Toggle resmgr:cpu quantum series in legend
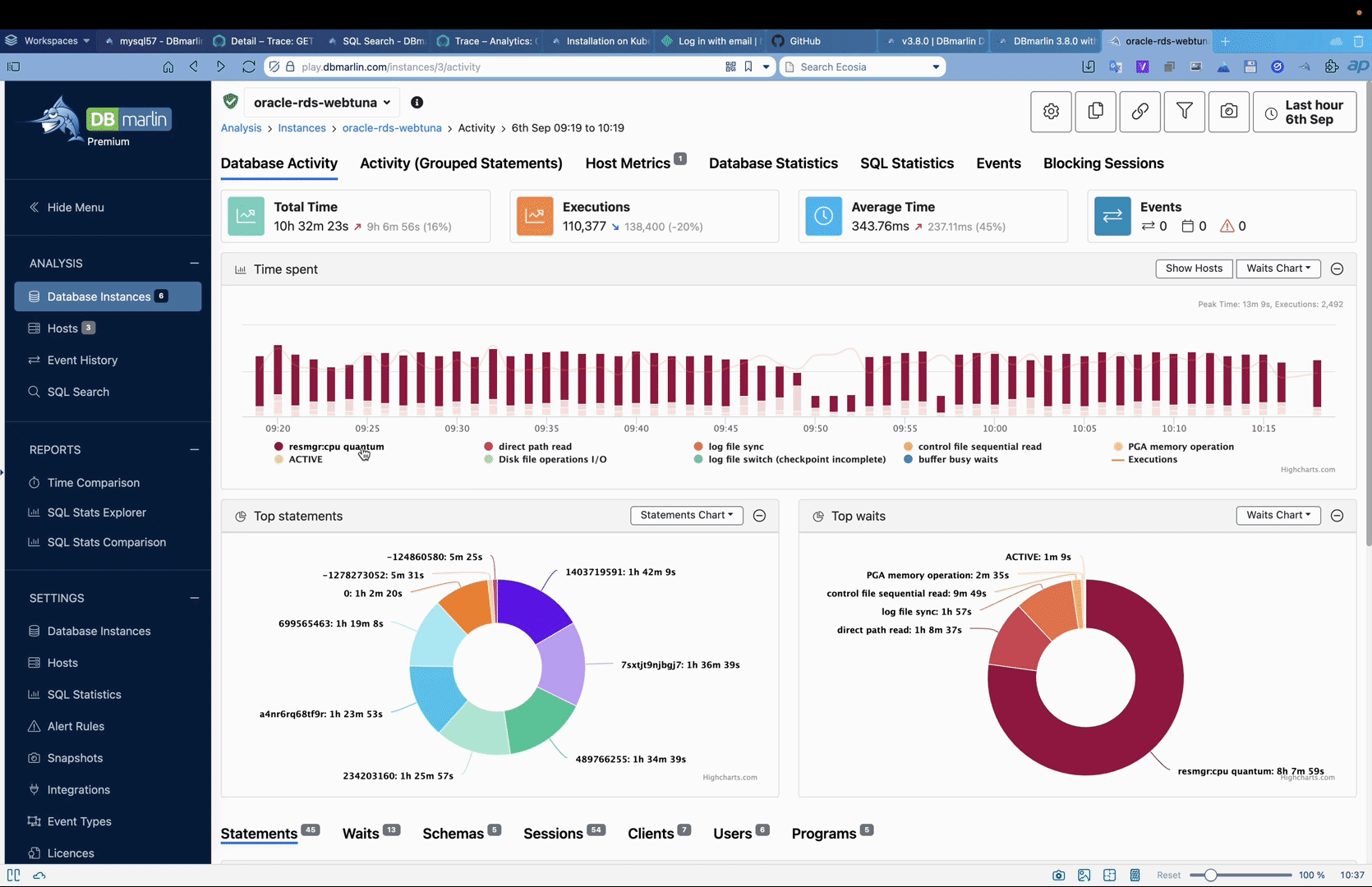 click(329, 447)
